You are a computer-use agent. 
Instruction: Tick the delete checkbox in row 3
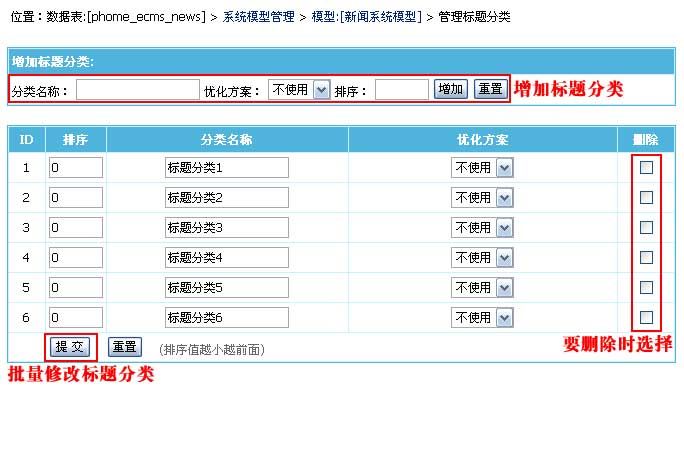(x=646, y=227)
